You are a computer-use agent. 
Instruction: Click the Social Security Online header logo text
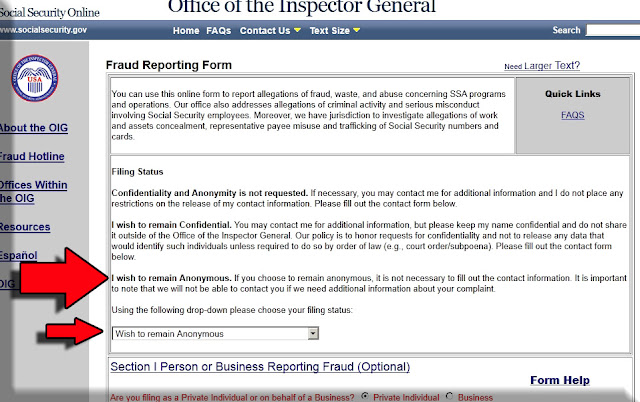click(50, 12)
